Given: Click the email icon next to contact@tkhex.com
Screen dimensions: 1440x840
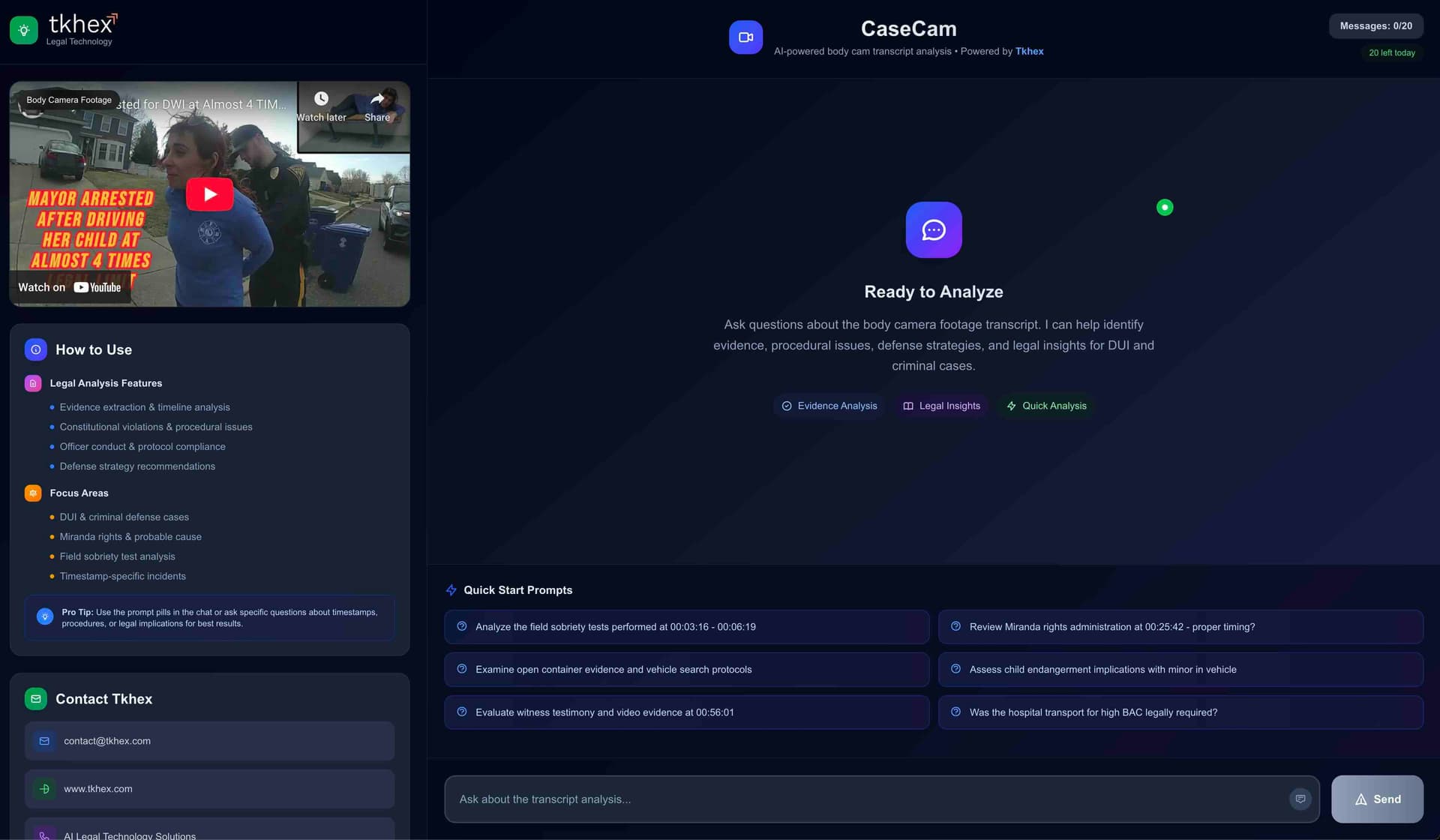Looking at the screenshot, I should pos(43,740).
